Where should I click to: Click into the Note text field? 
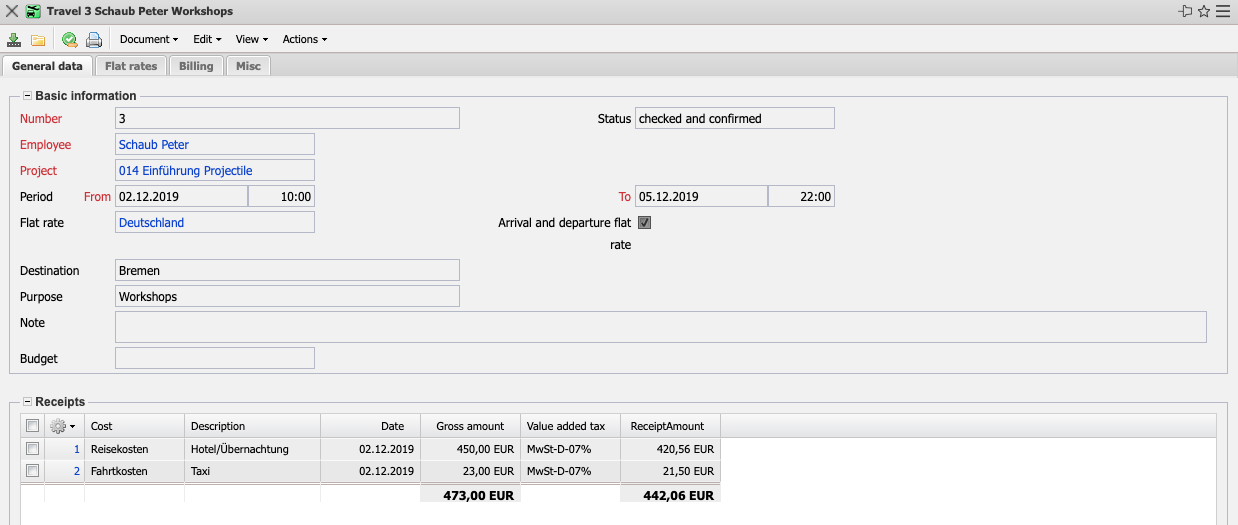click(660, 327)
